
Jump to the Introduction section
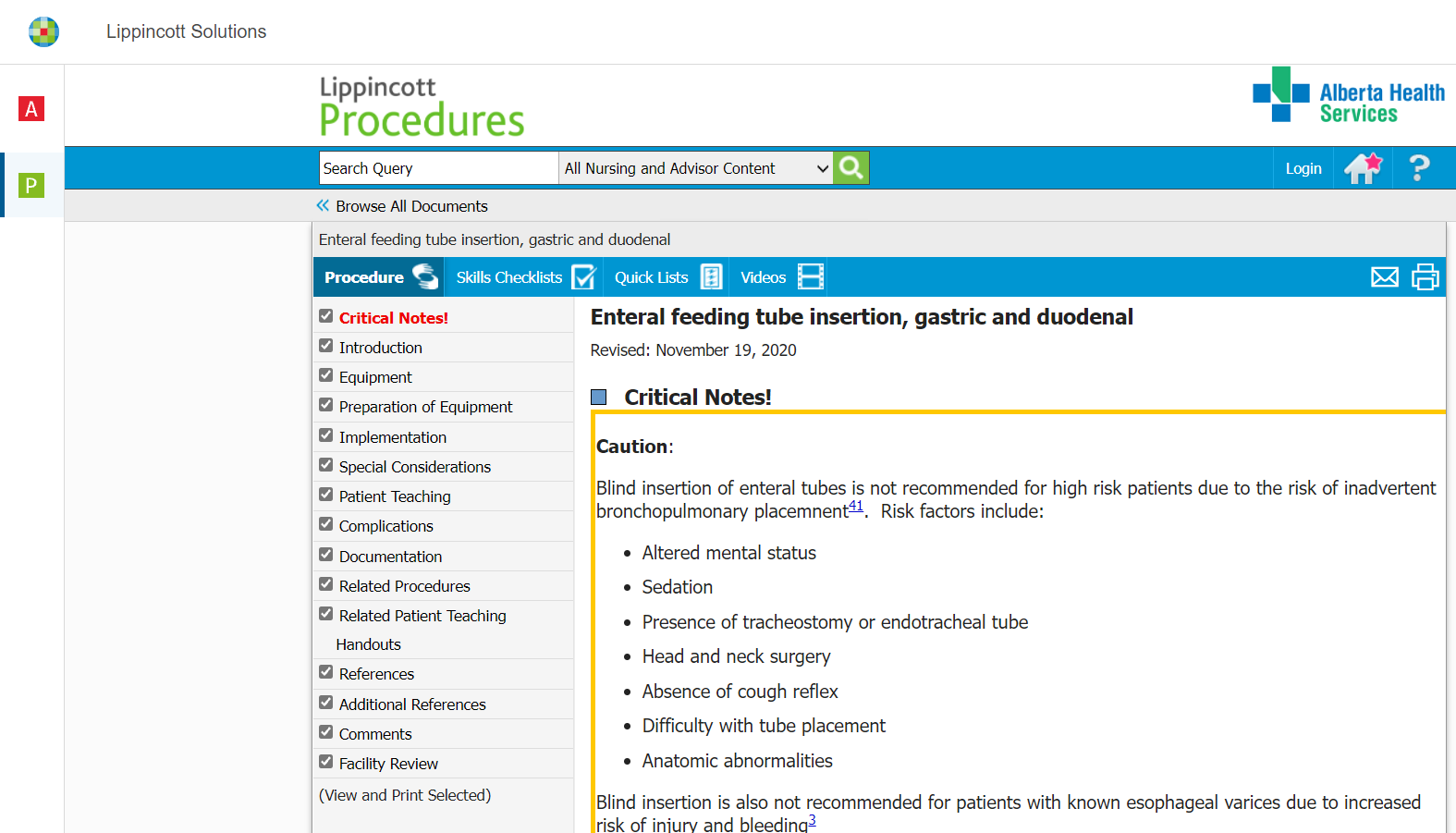point(381,348)
